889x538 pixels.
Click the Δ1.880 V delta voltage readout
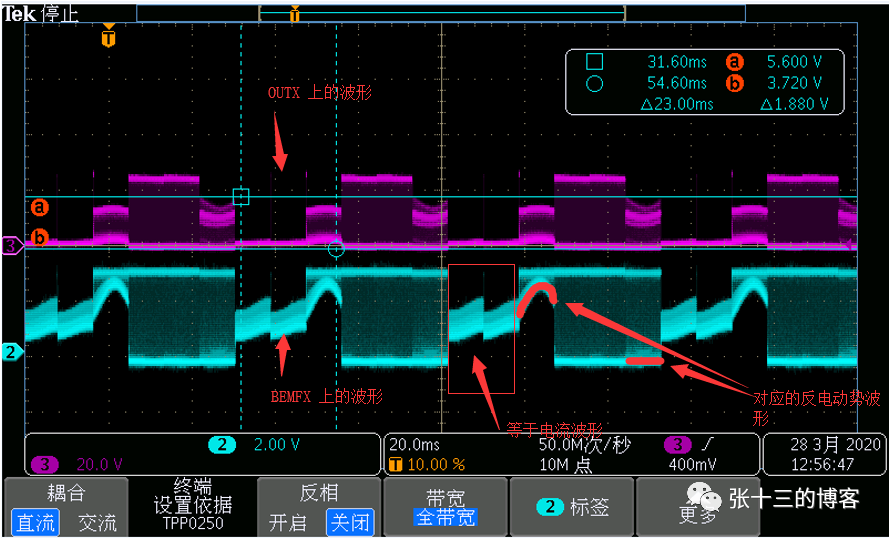pyautogui.click(x=794, y=104)
